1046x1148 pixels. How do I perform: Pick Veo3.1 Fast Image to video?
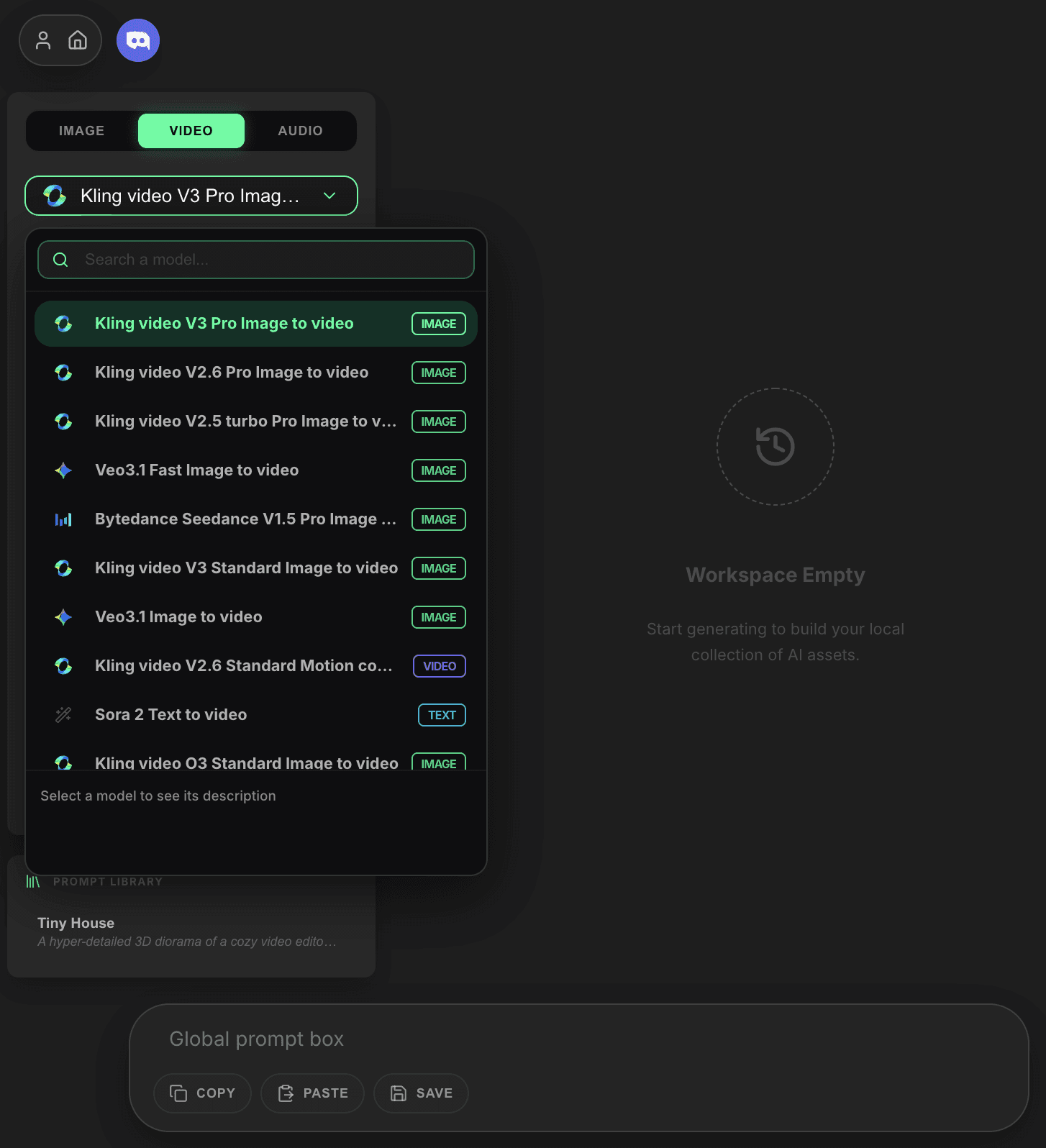[256, 470]
